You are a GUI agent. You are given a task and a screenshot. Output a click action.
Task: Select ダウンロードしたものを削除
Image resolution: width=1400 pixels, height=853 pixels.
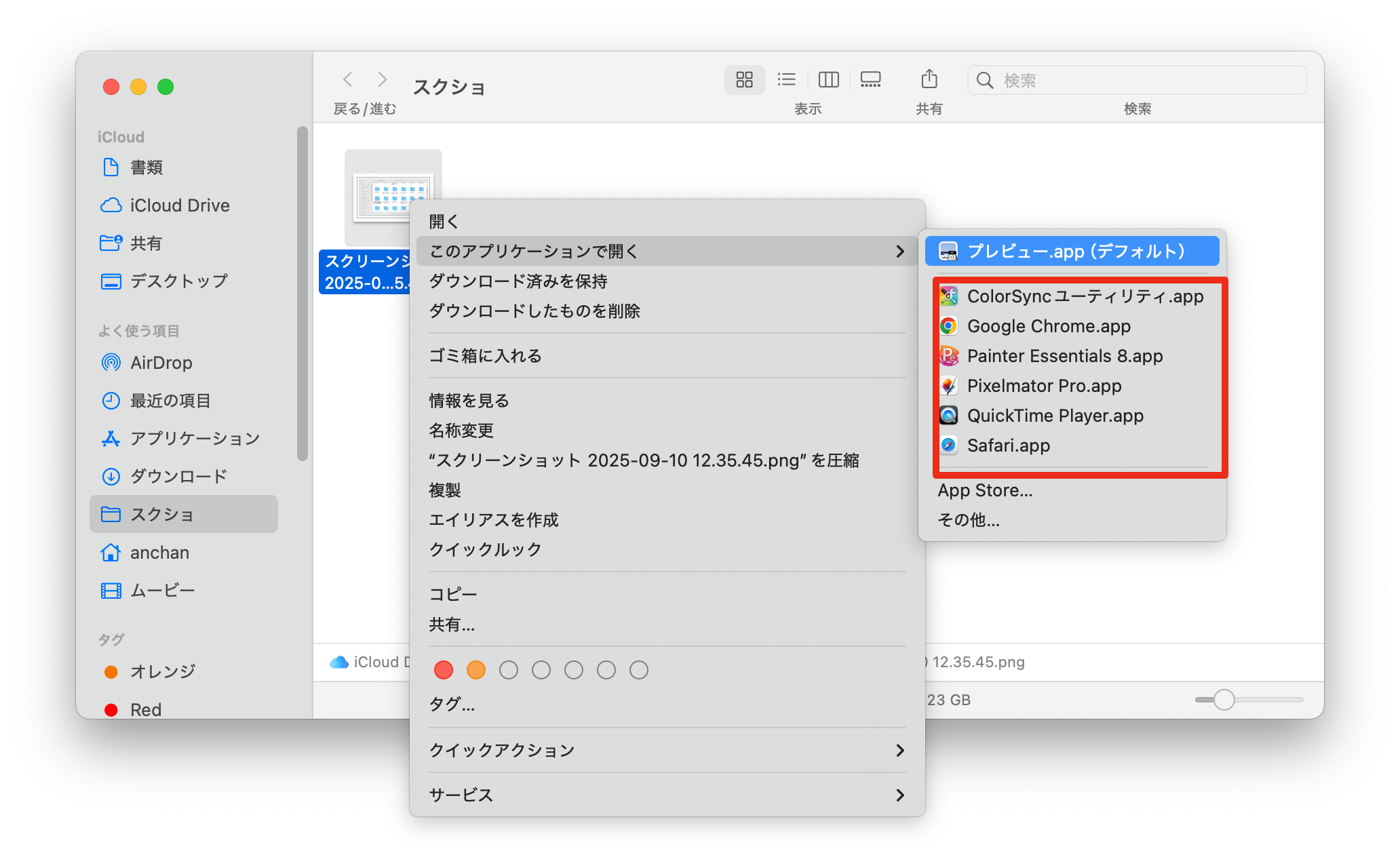667,311
